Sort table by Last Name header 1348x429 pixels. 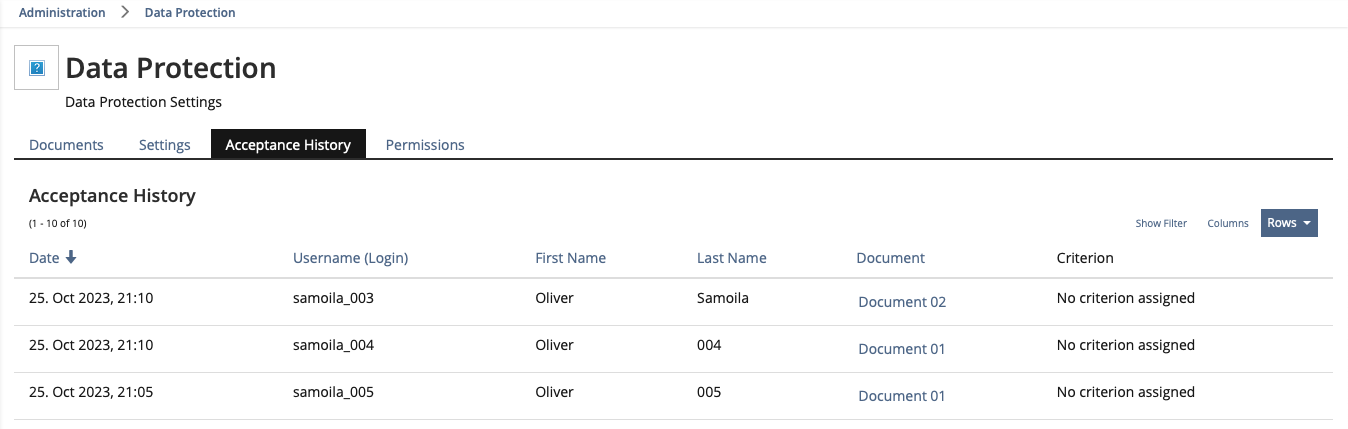pos(731,258)
